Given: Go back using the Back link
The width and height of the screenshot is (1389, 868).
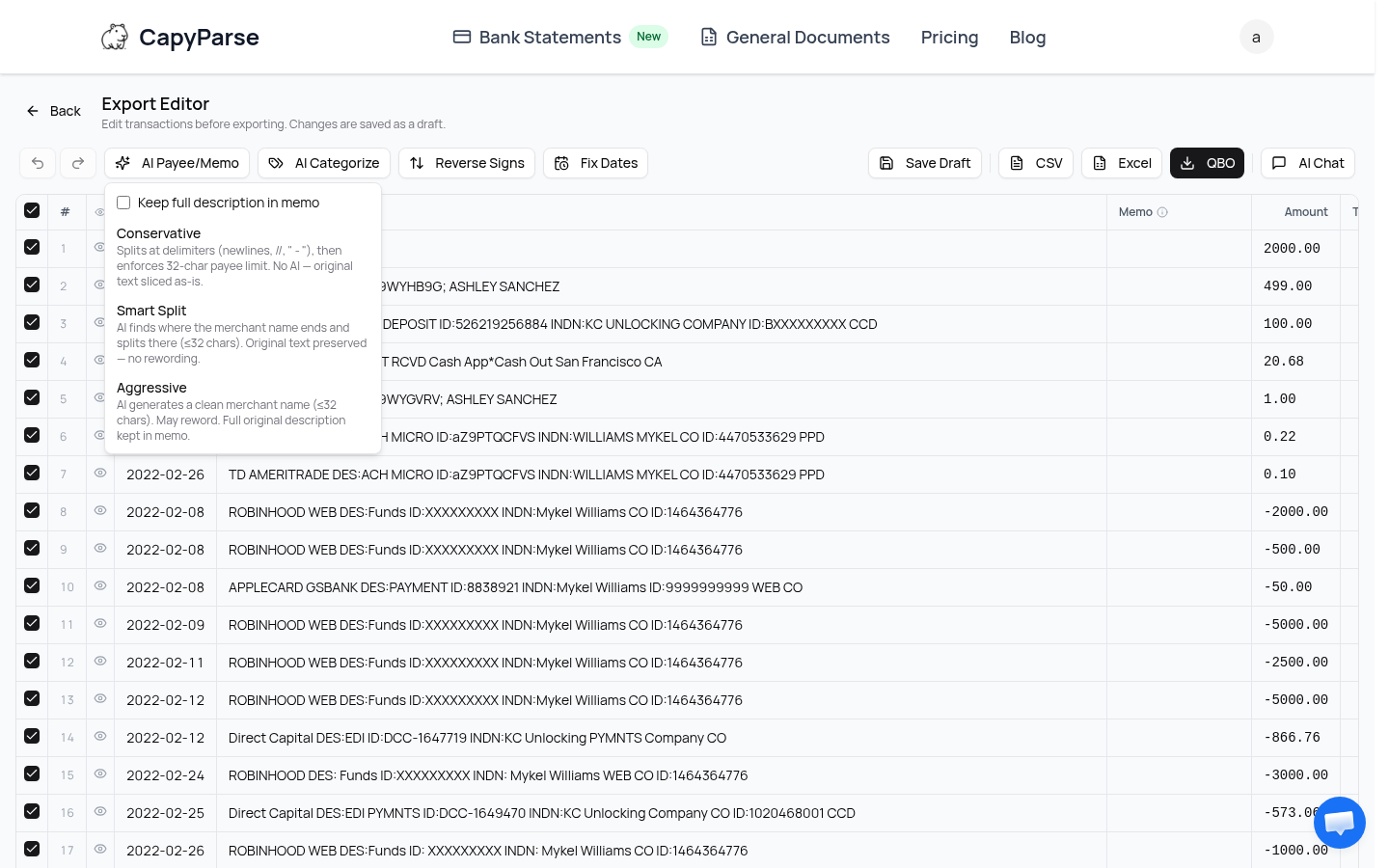Looking at the screenshot, I should pos(53,111).
